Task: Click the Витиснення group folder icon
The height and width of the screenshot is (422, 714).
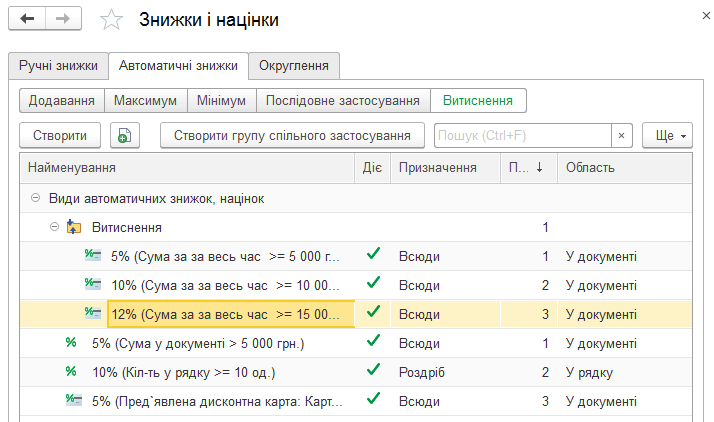Action: coord(74,227)
